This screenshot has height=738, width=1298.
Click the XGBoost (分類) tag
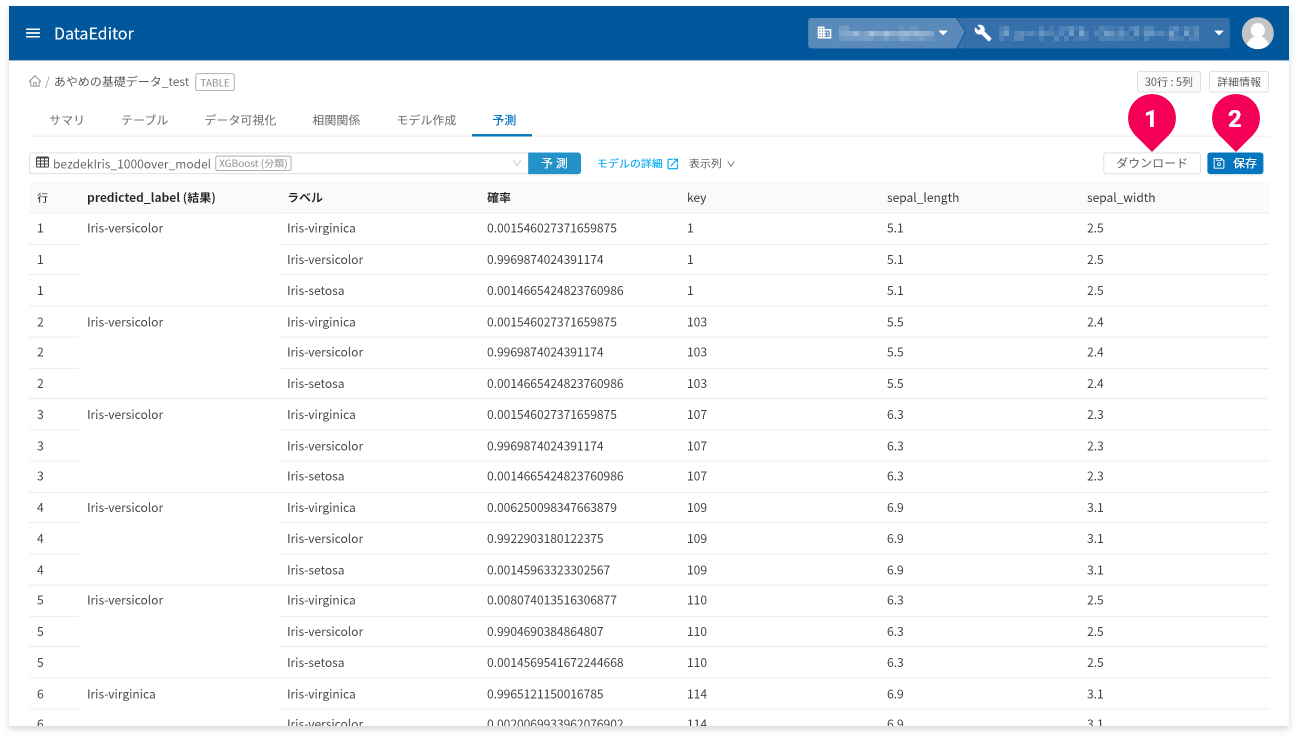pyautogui.click(x=253, y=163)
